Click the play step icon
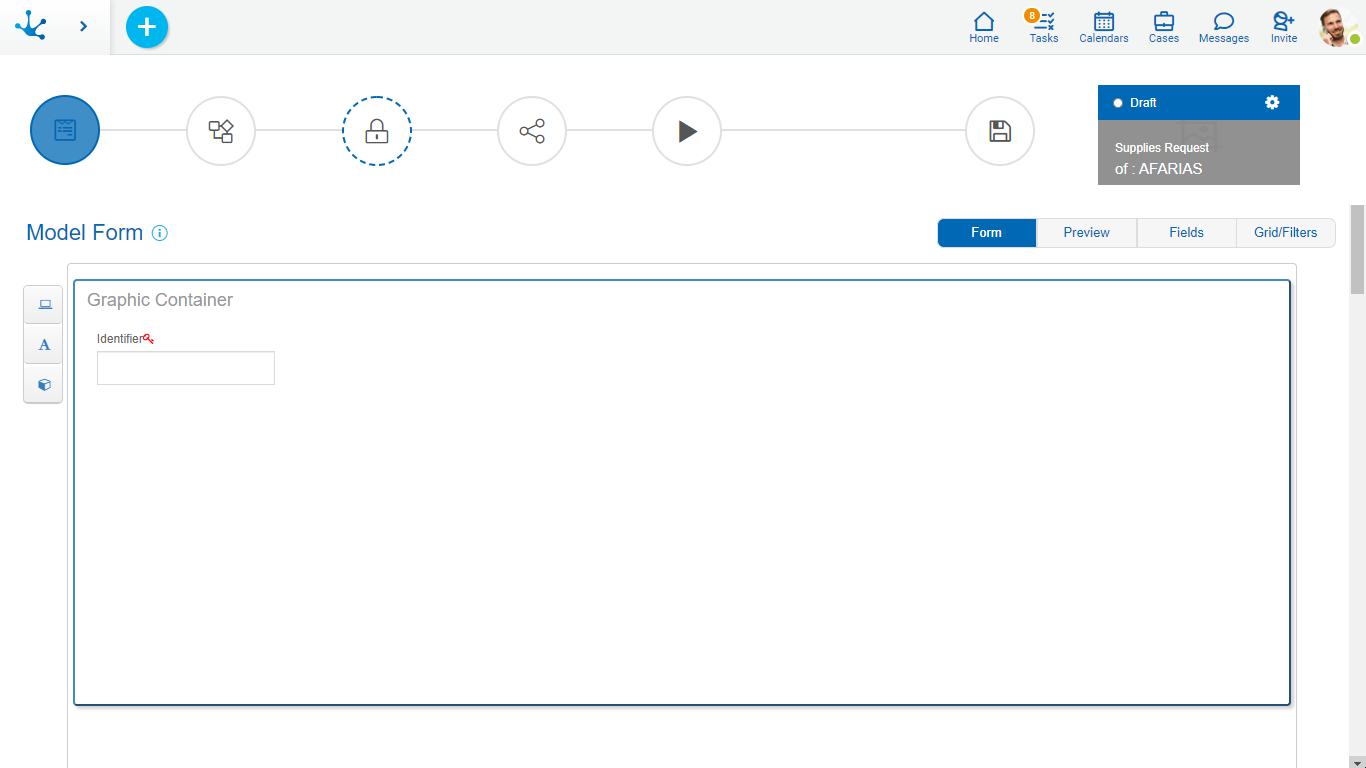 [687, 131]
